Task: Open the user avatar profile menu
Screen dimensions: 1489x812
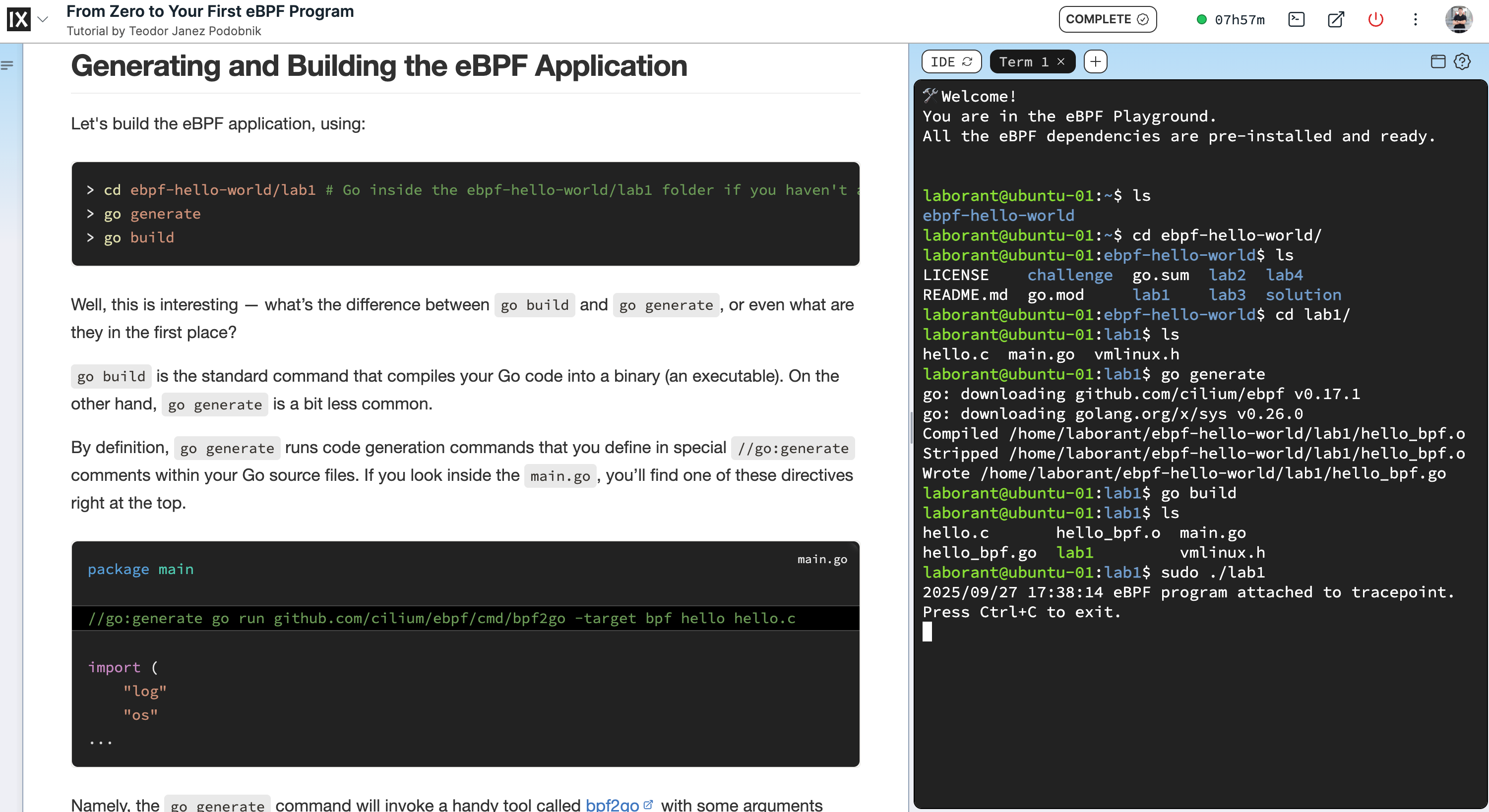Action: tap(1458, 20)
